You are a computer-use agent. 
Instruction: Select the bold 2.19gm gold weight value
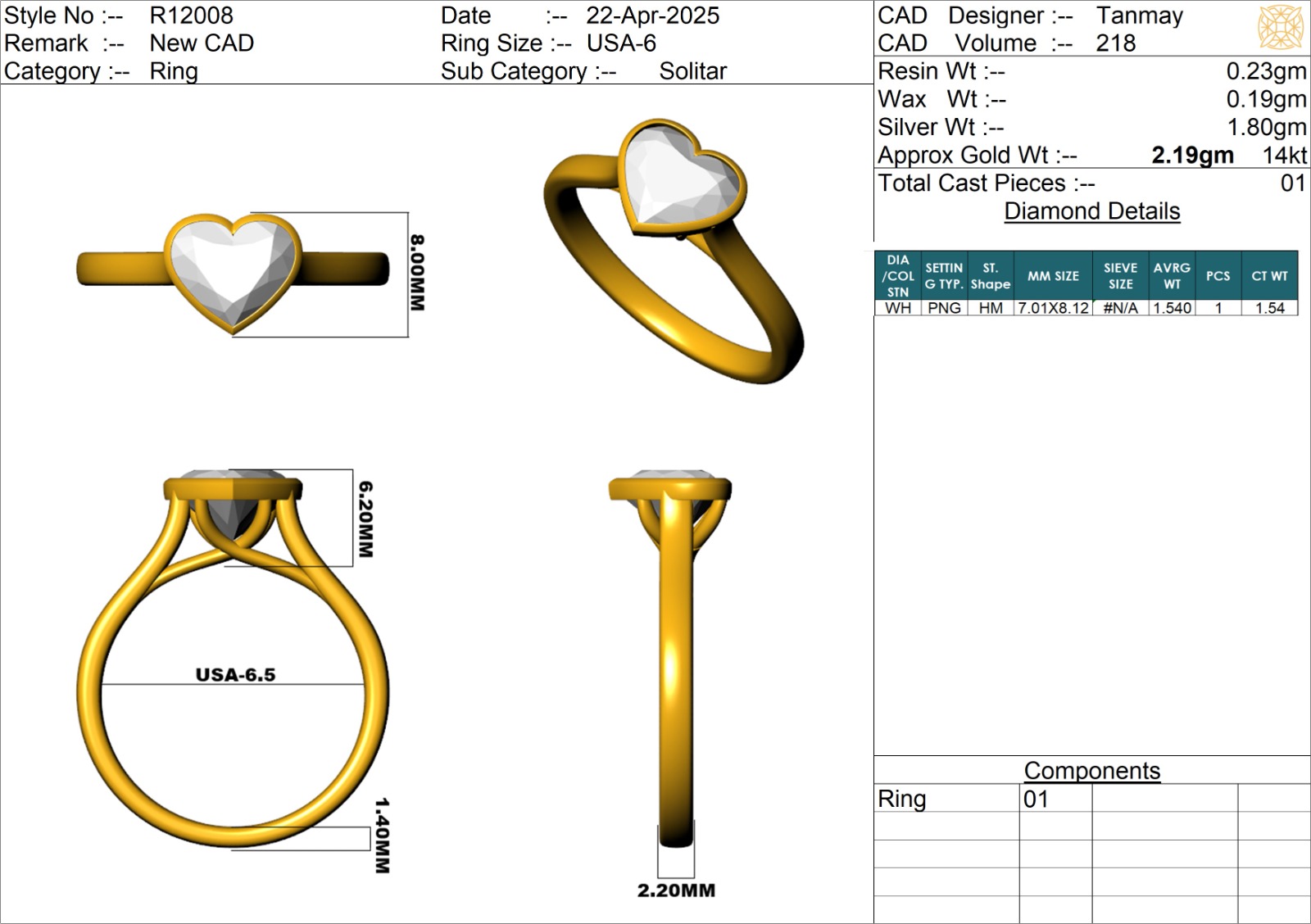click(1192, 155)
